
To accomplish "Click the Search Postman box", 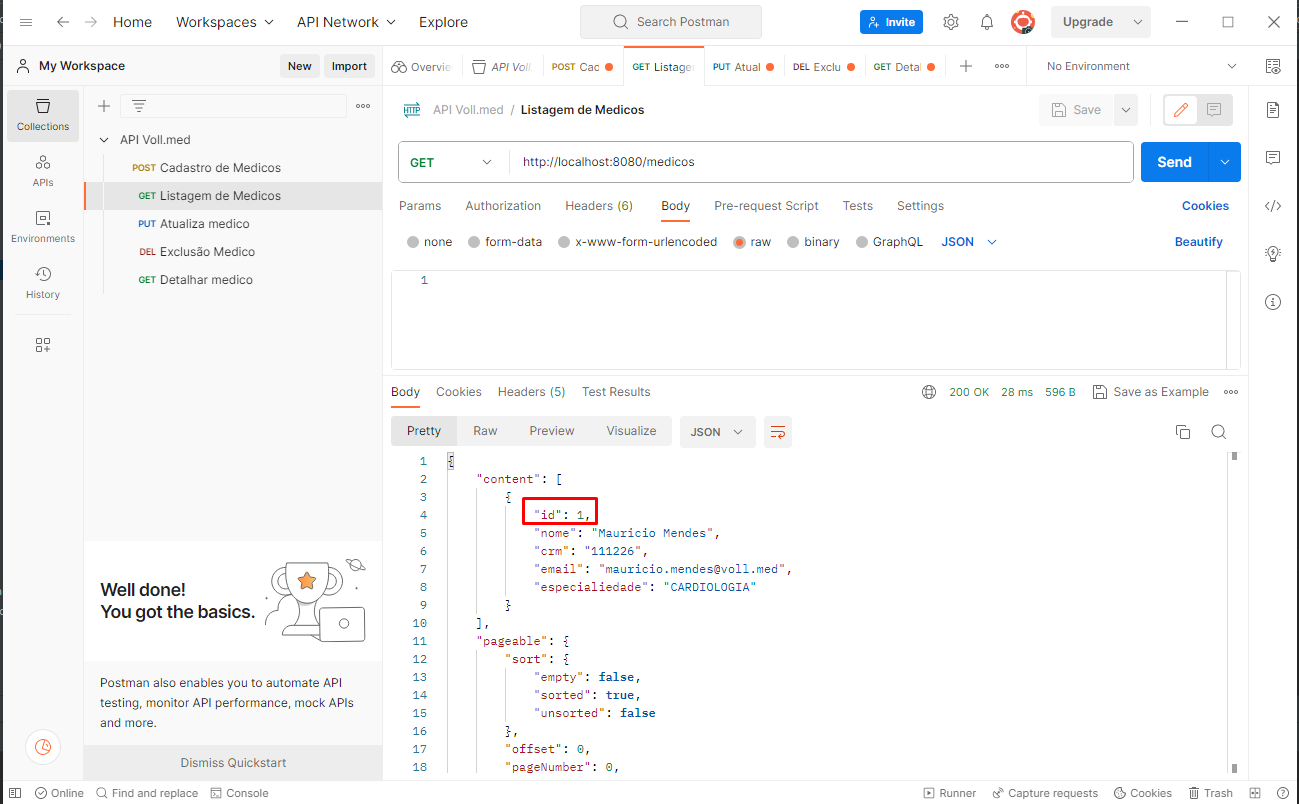I will click(x=670, y=22).
